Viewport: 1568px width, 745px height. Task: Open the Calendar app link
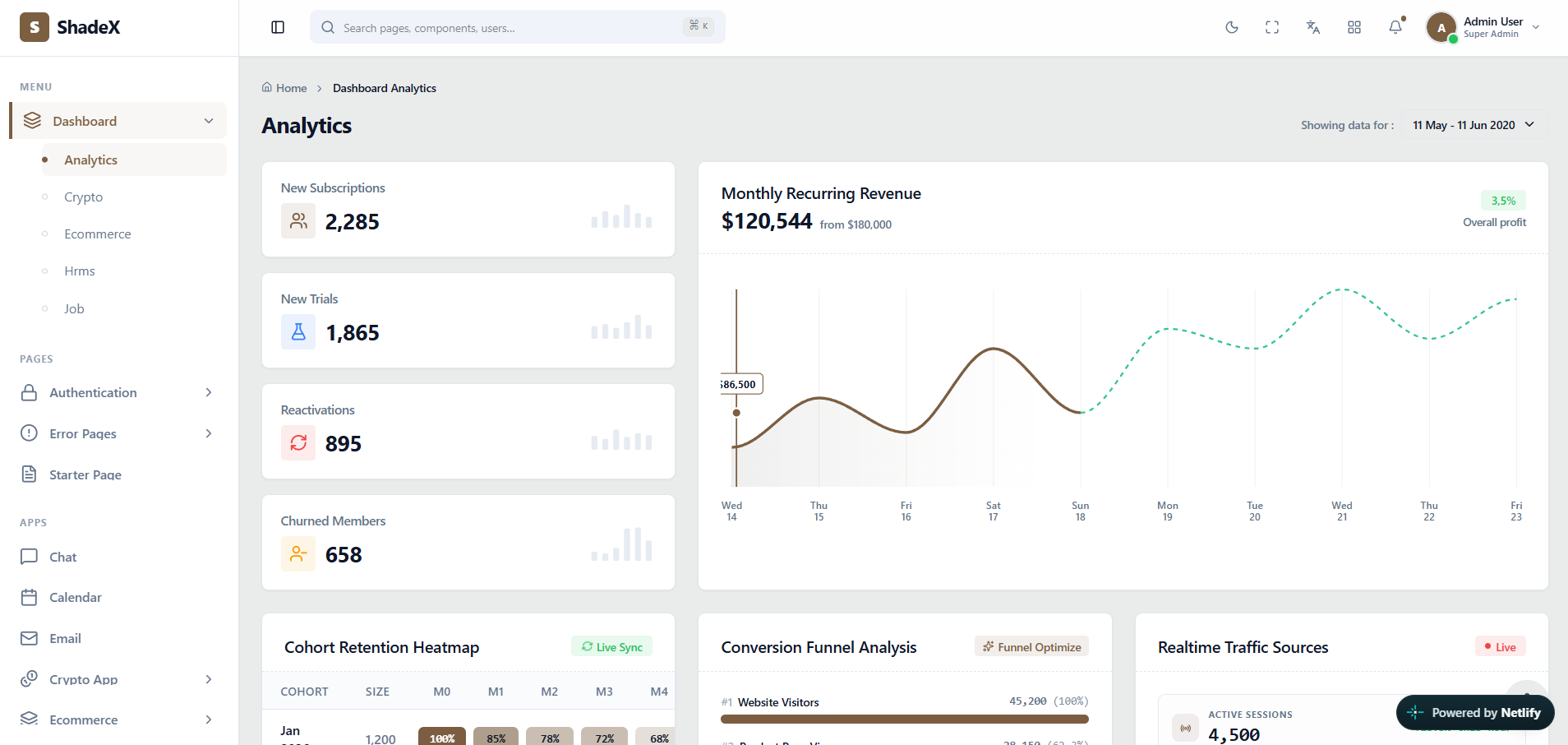tap(76, 597)
